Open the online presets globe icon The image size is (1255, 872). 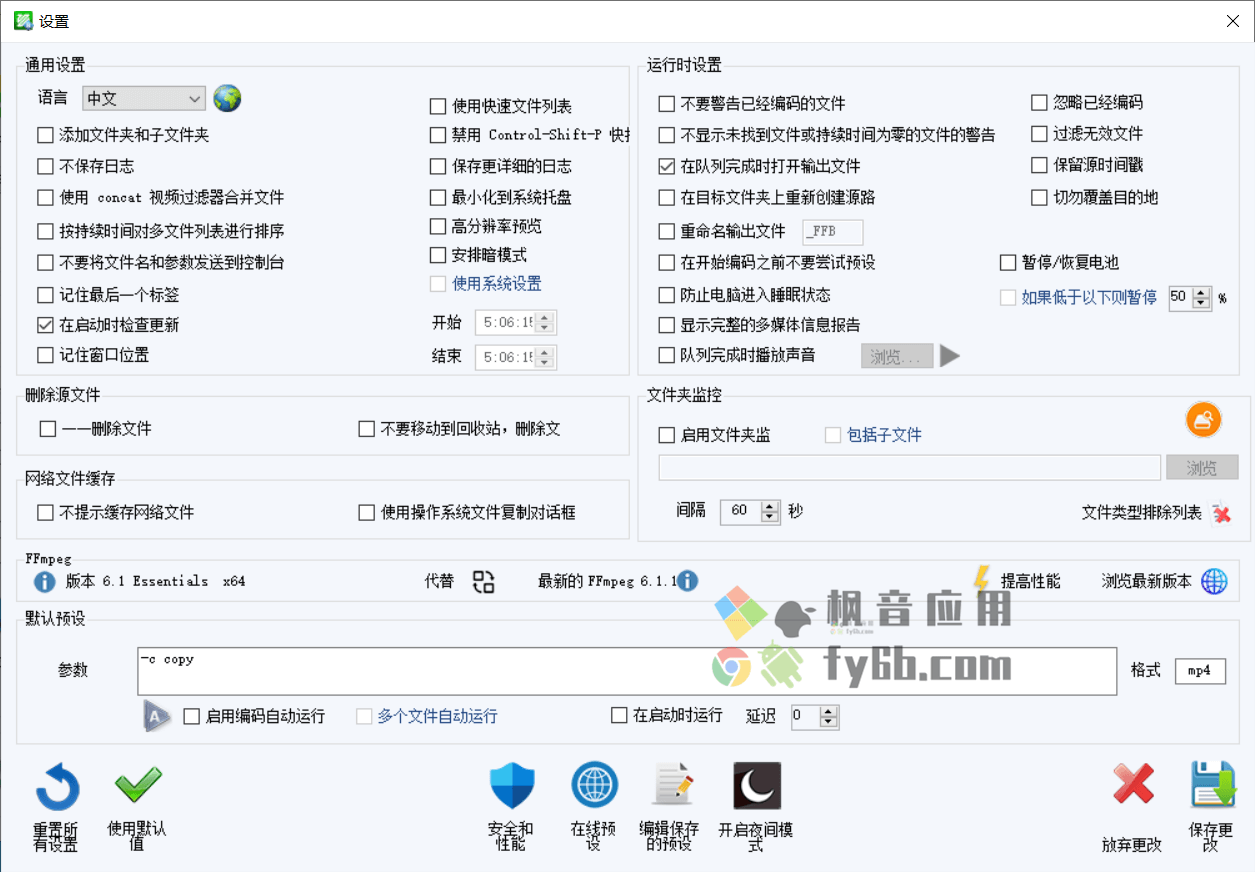point(594,785)
